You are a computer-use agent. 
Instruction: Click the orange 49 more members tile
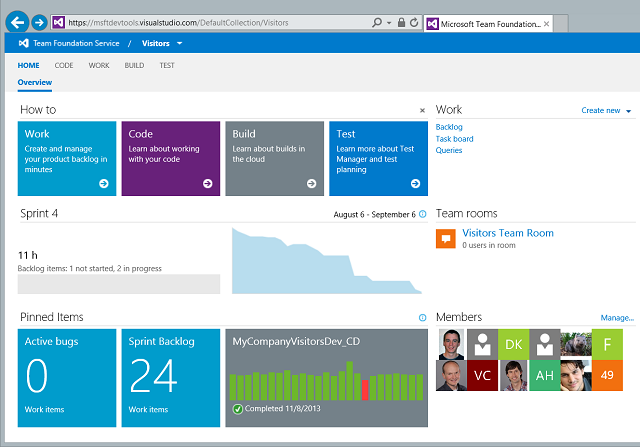[x=607, y=375]
